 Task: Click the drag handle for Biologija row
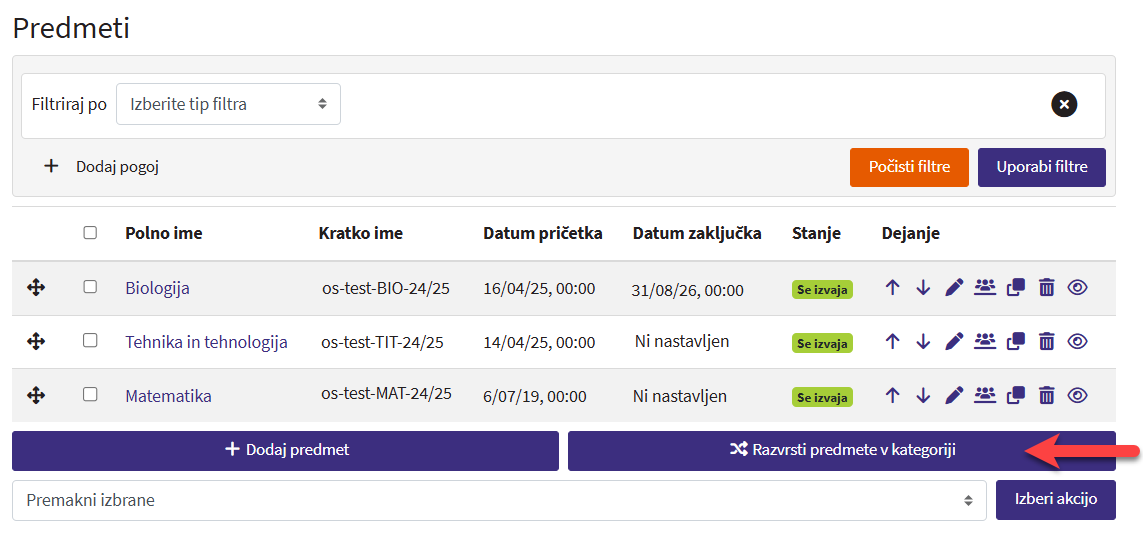pyautogui.click(x=36, y=288)
